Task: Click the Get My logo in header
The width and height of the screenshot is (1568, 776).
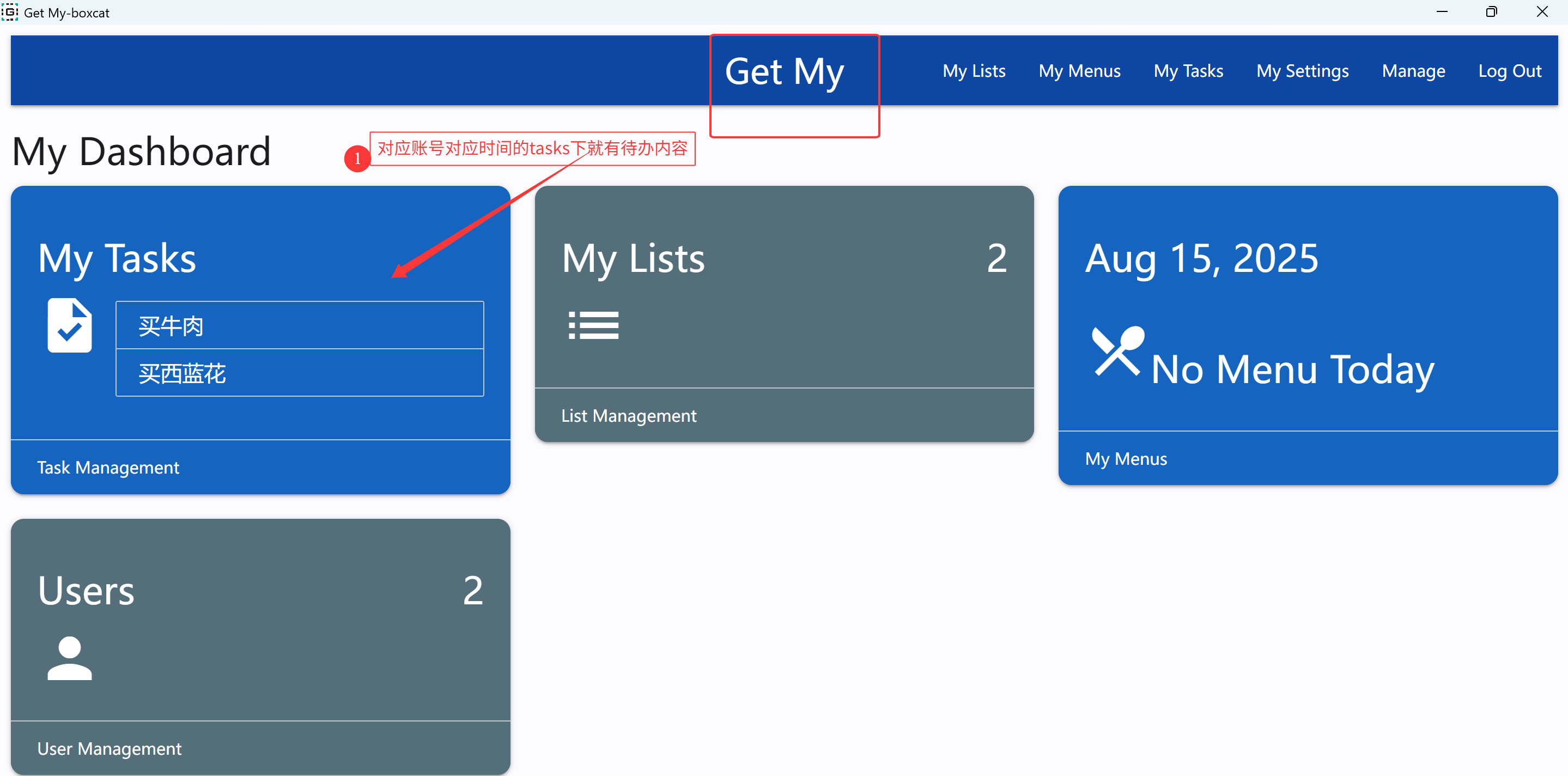Action: (x=784, y=72)
